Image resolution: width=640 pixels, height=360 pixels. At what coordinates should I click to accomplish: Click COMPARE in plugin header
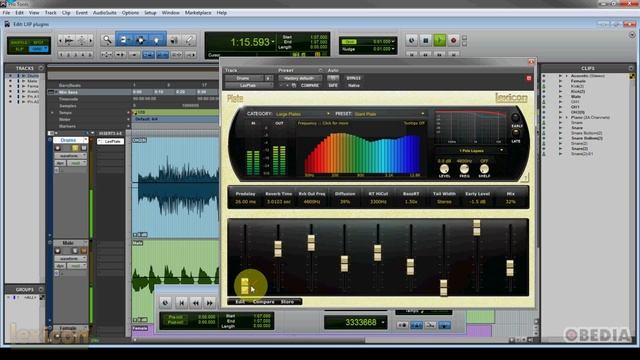point(310,85)
